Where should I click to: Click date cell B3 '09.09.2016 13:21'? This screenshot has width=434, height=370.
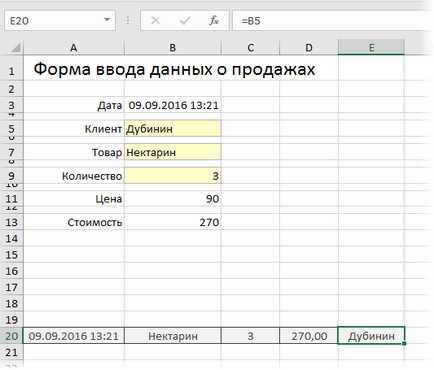point(173,105)
